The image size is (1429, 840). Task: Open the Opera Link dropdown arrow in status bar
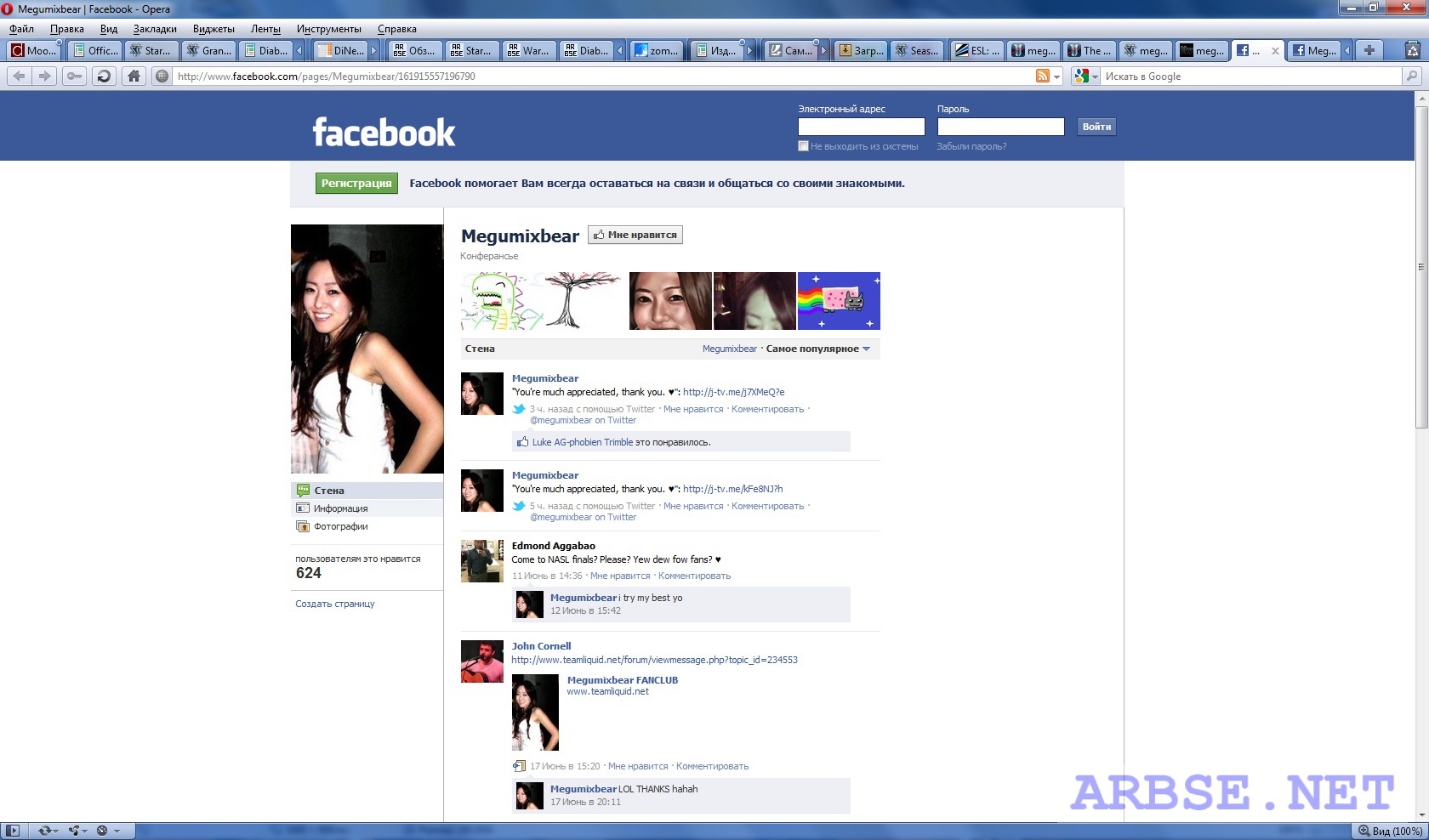pyautogui.click(x=57, y=831)
